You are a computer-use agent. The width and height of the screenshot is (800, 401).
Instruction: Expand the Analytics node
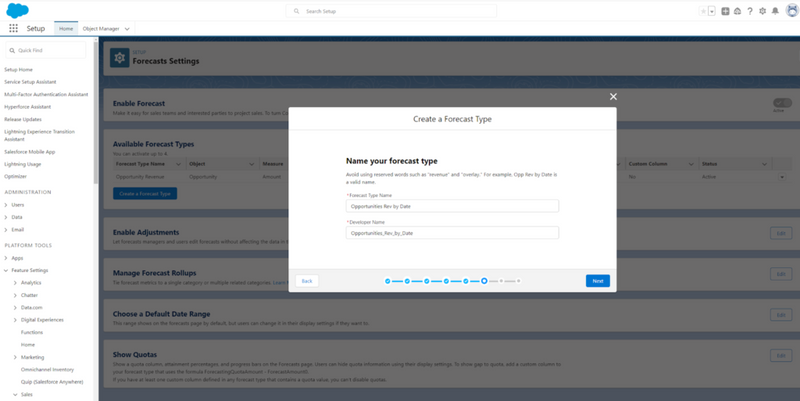[15, 283]
